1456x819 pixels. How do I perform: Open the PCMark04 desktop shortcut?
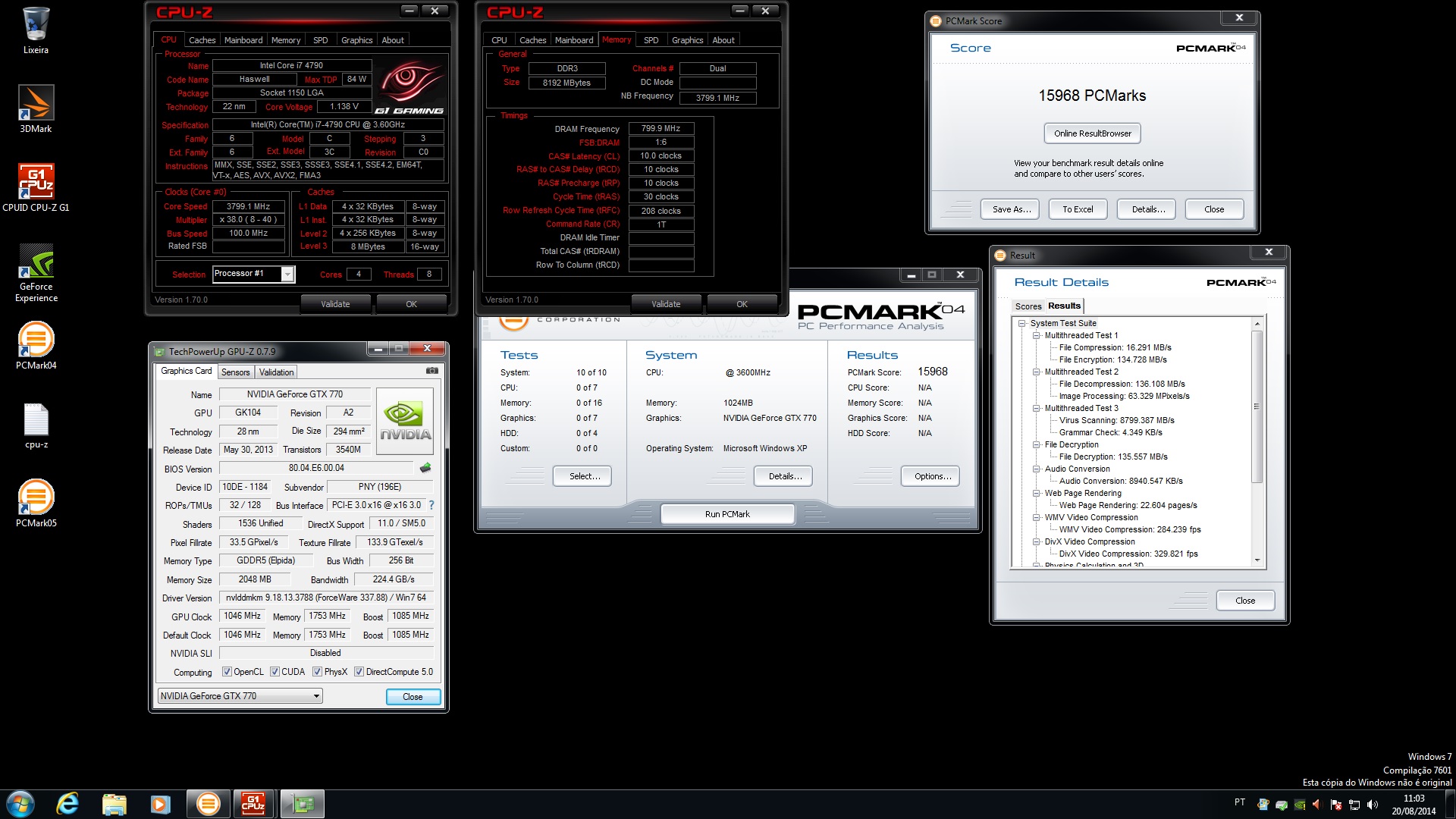tap(36, 345)
